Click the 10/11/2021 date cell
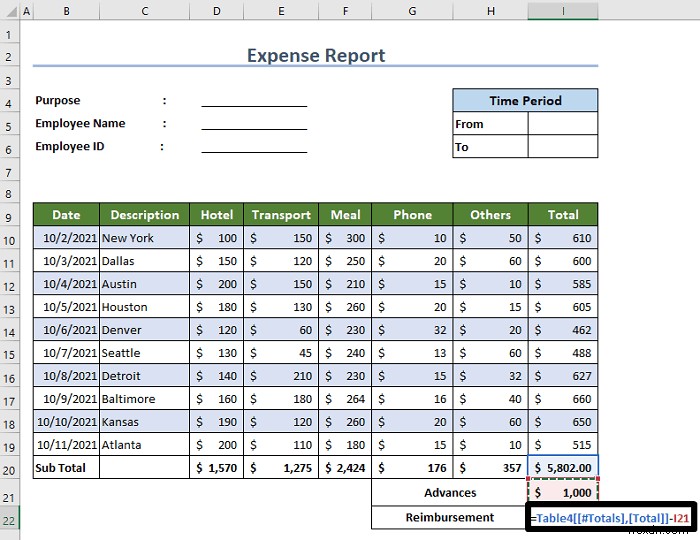The width and height of the screenshot is (700, 540). click(x=67, y=444)
